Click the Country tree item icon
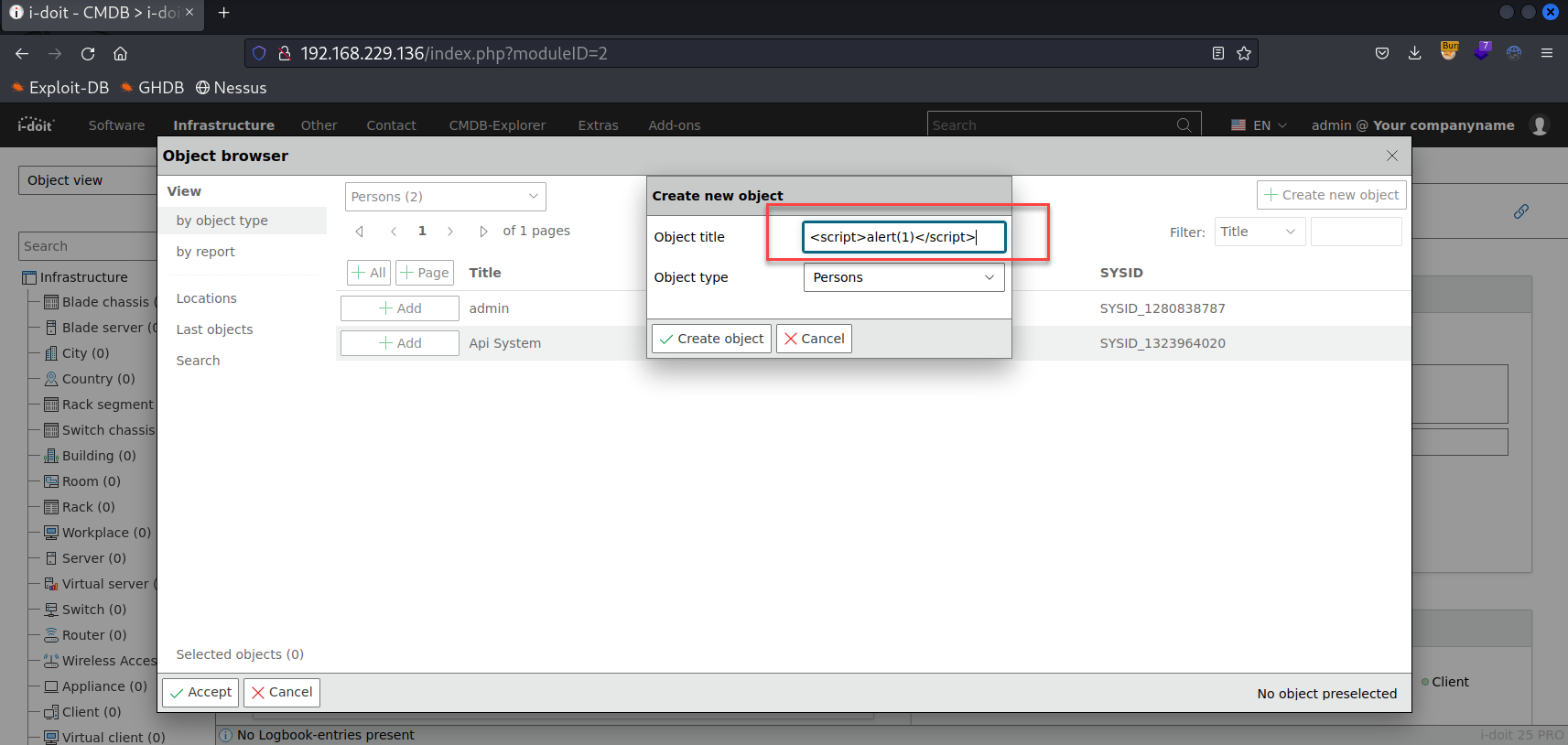This screenshot has height=745, width=1568. pyautogui.click(x=51, y=379)
